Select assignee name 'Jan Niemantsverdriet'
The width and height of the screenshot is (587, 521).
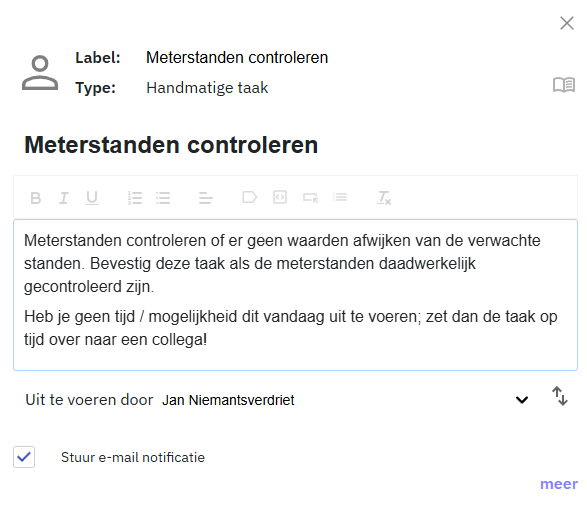tap(228, 400)
